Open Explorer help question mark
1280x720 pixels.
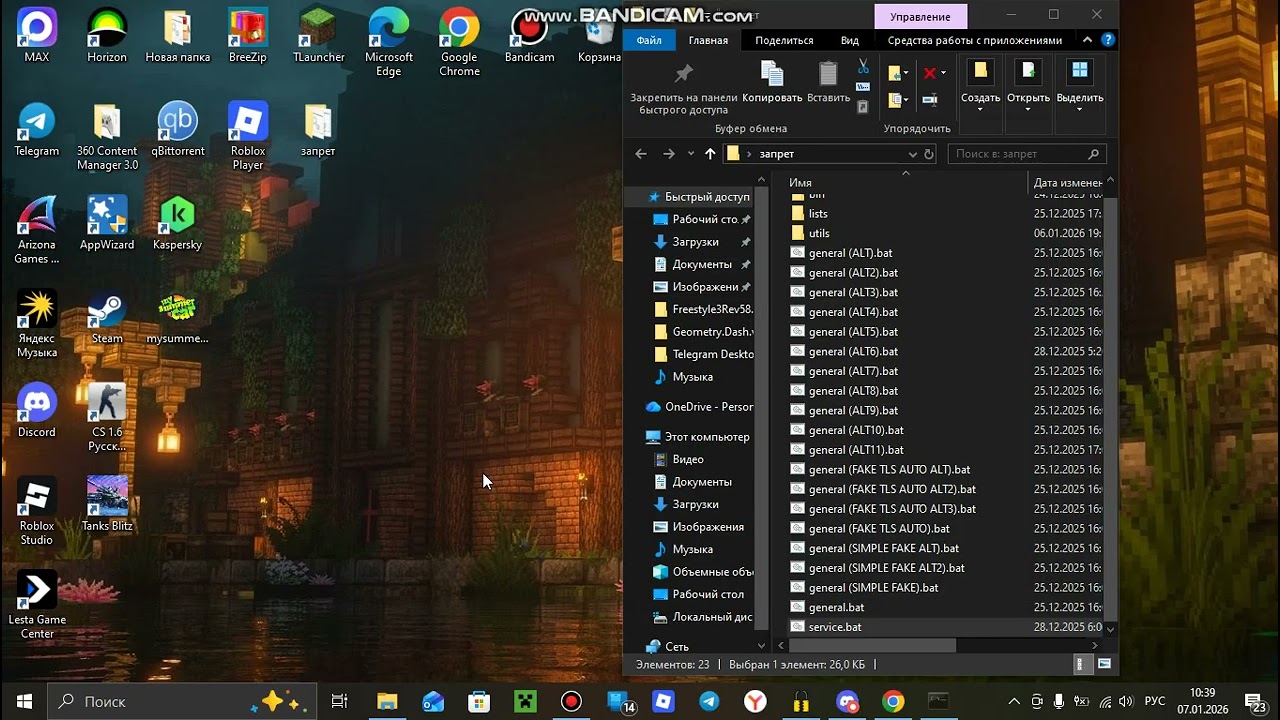point(1108,40)
